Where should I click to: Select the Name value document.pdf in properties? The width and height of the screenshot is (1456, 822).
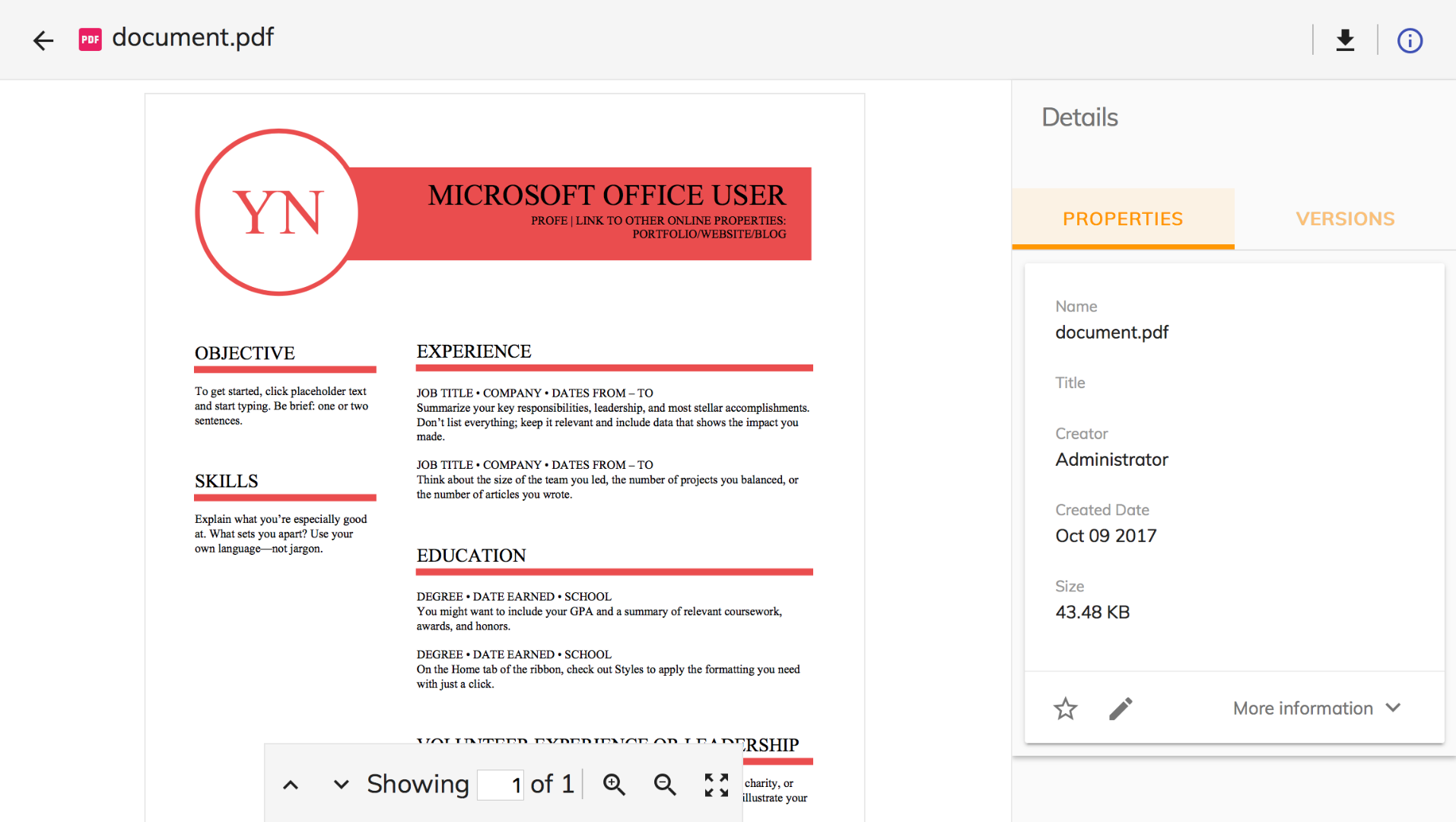[x=1111, y=333]
